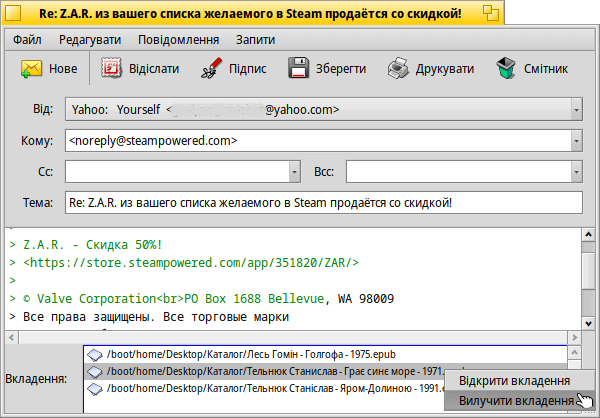The height and width of the screenshot is (418, 600).
Task: Open the Yahoo sender account selector
Action: click(324, 110)
